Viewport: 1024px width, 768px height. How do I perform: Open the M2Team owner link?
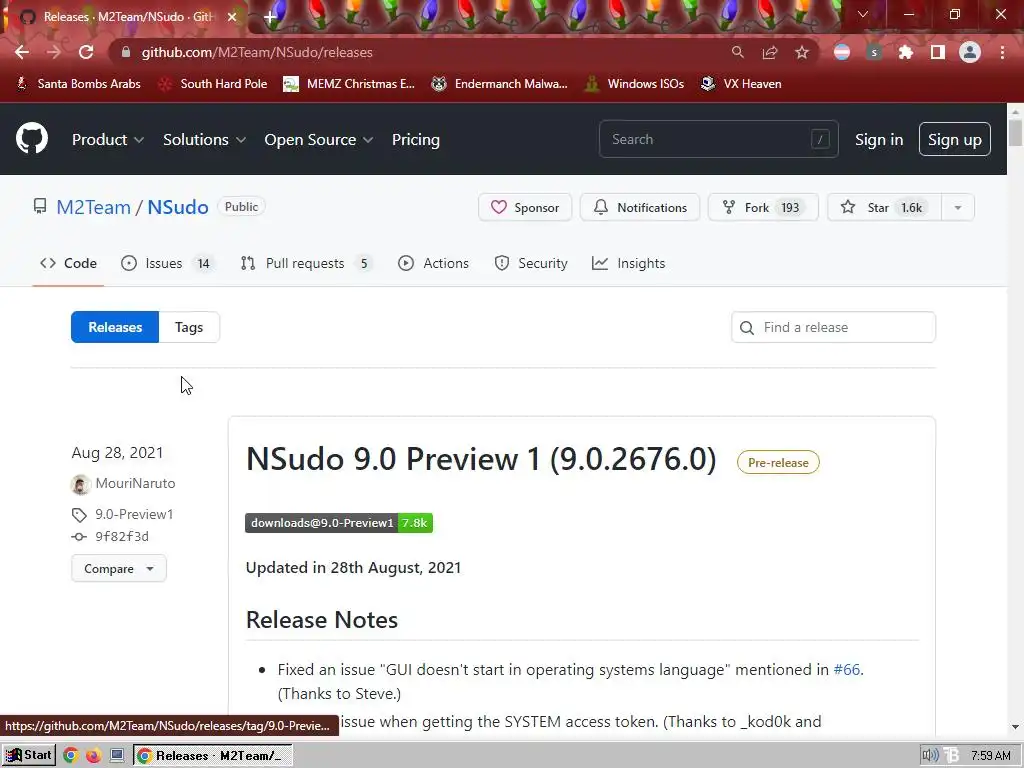(x=93, y=207)
